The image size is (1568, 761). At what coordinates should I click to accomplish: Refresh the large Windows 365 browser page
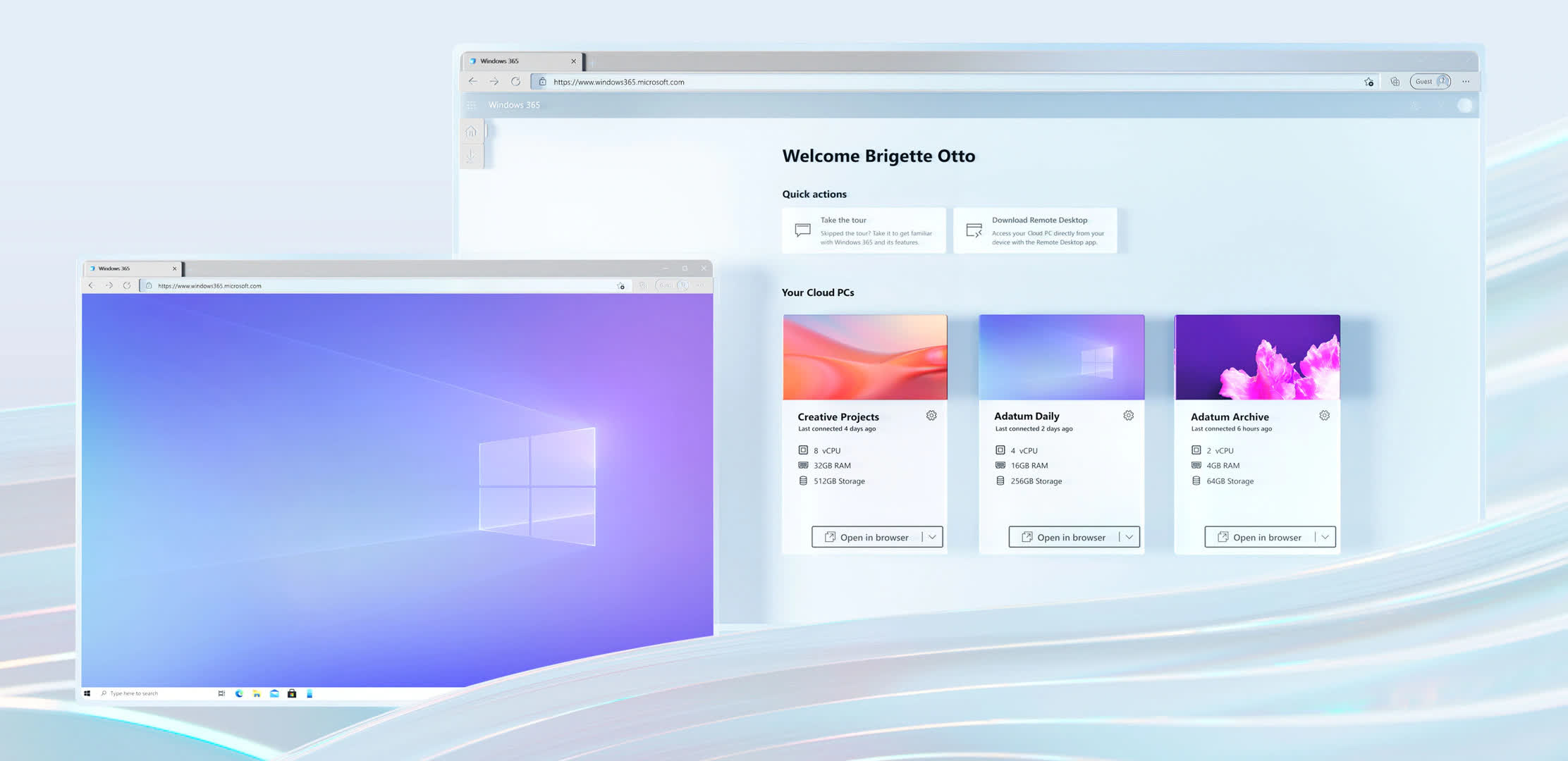click(x=515, y=82)
